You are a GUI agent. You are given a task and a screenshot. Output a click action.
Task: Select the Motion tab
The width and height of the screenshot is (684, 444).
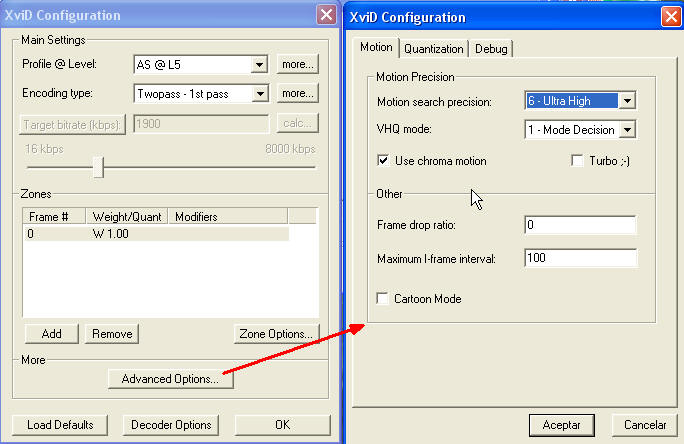coord(375,48)
